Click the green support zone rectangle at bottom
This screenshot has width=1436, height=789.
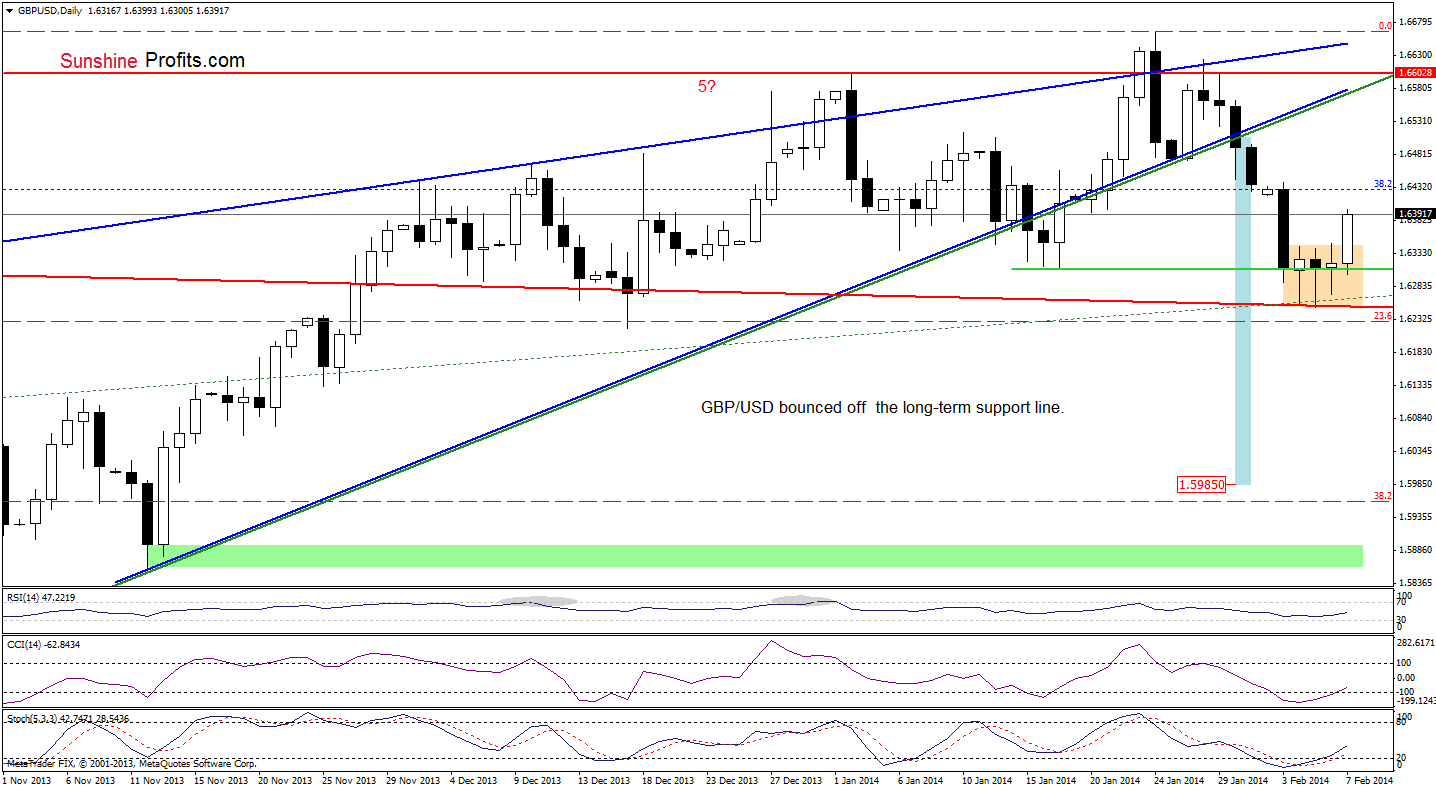tap(755, 556)
